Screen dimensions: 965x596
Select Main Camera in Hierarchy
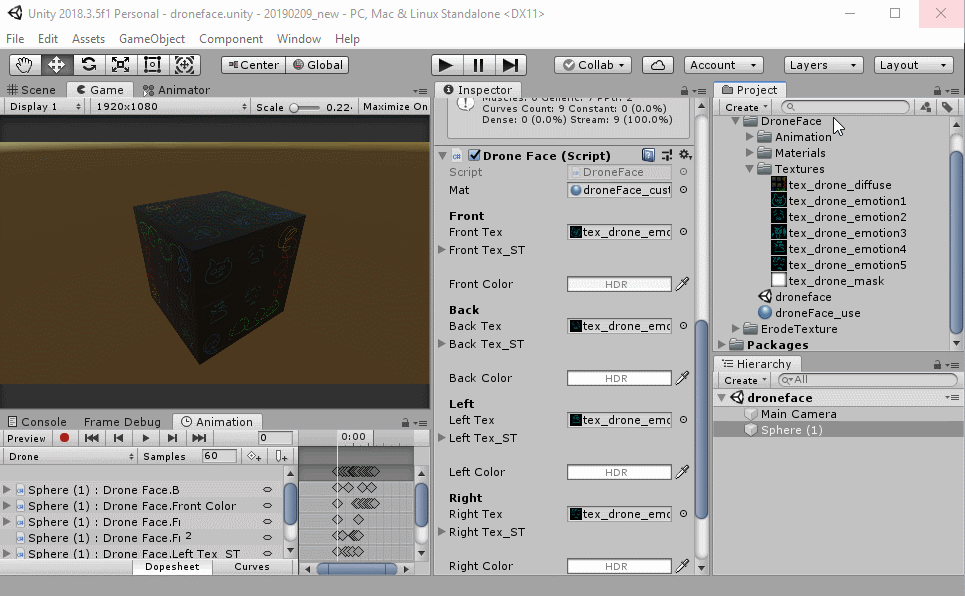798,414
